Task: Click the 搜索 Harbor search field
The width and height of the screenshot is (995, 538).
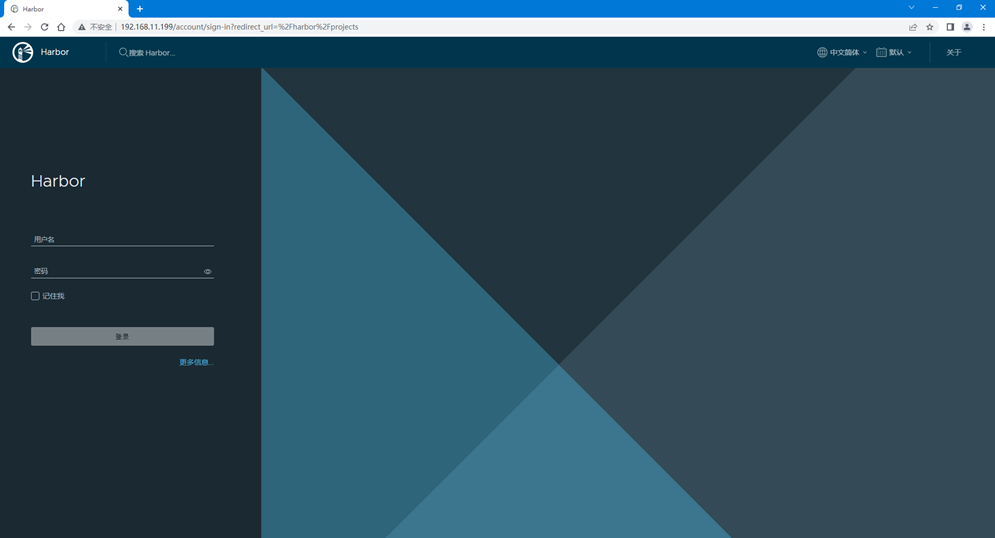Action: tap(152, 53)
